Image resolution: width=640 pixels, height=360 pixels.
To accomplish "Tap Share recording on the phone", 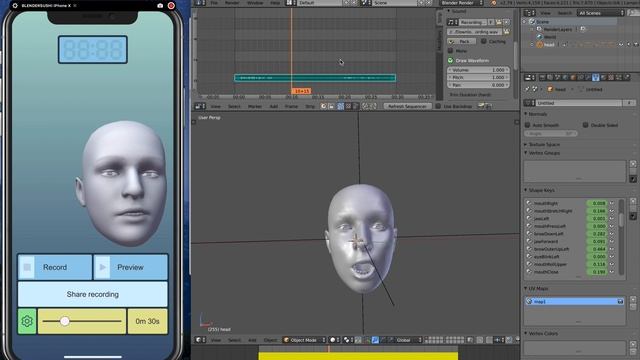I will (x=93, y=294).
